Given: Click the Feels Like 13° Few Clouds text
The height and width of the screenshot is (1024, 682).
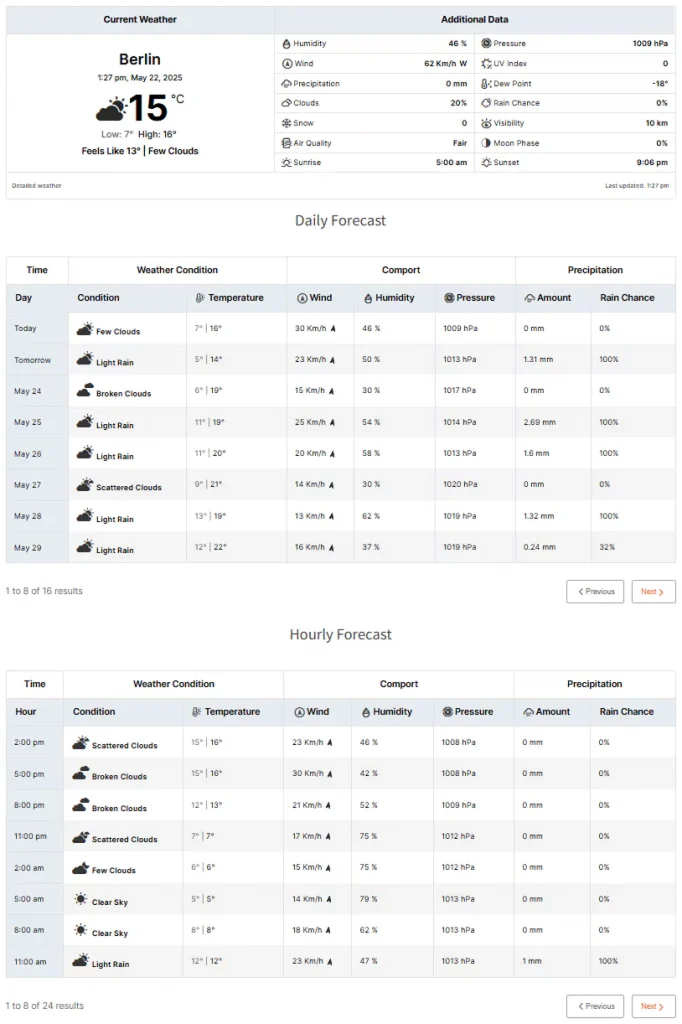Looking at the screenshot, I should coord(140,151).
